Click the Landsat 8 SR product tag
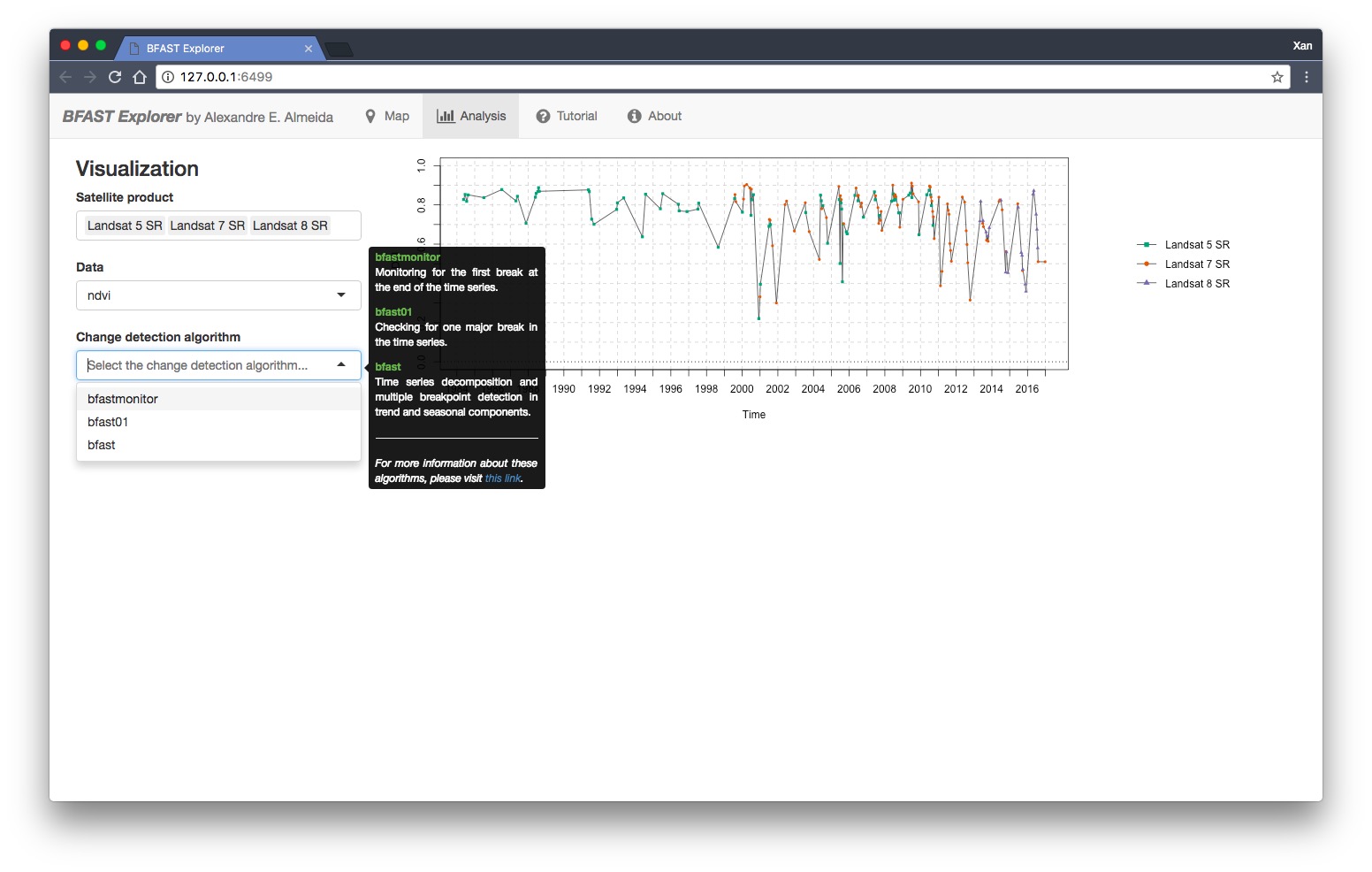Image resolution: width=1372 pixels, height=872 pixels. point(290,226)
